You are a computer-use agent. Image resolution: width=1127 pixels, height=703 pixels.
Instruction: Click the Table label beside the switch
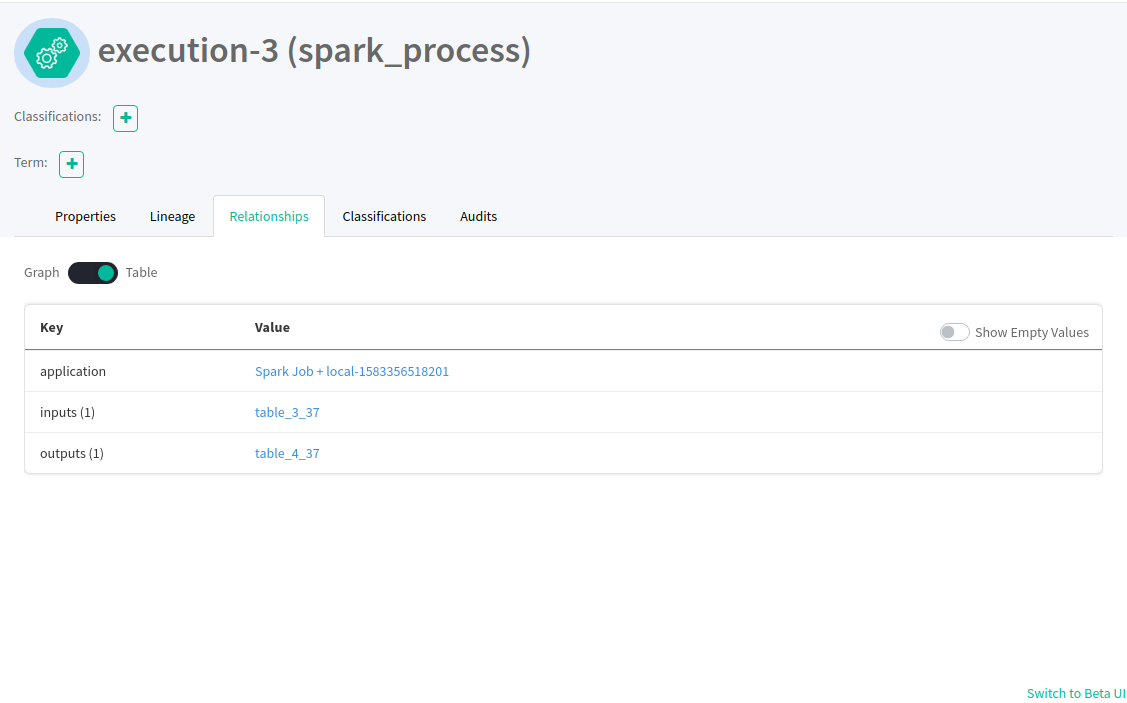point(142,272)
